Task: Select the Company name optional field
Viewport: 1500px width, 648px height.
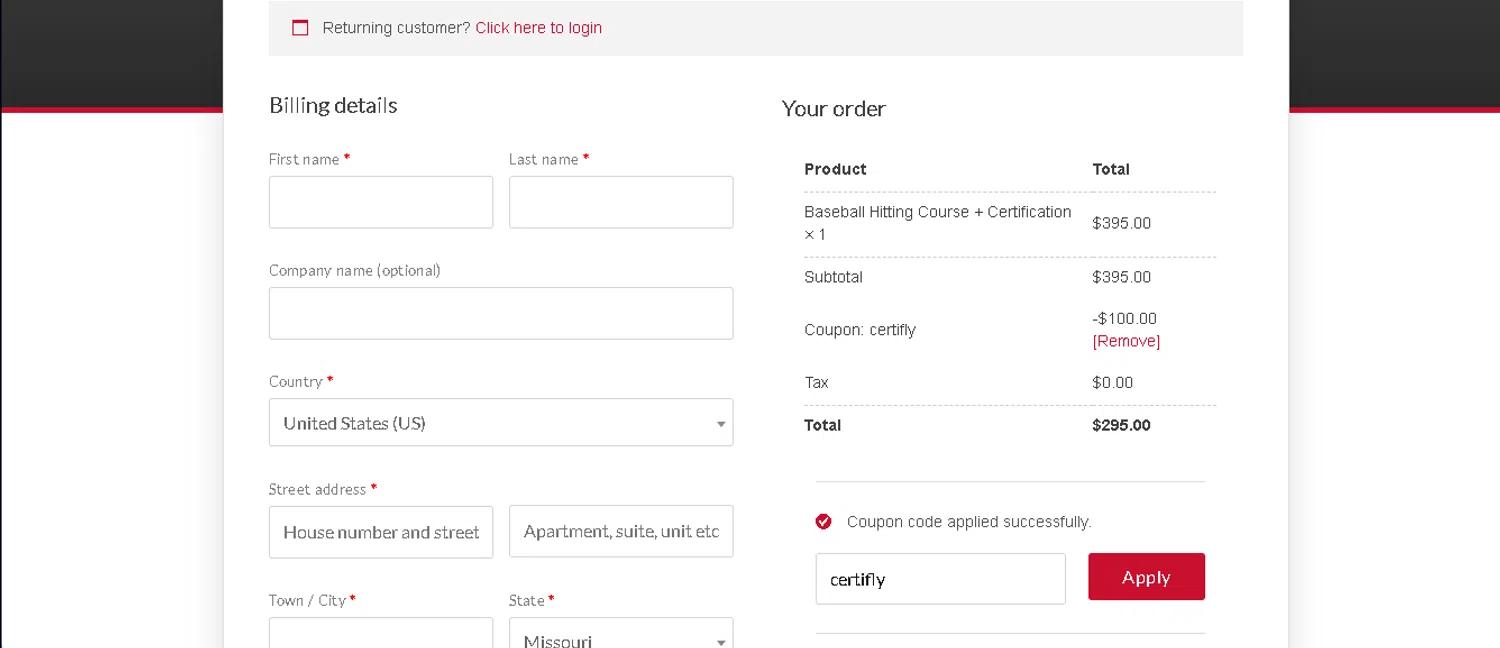Action: [500, 313]
